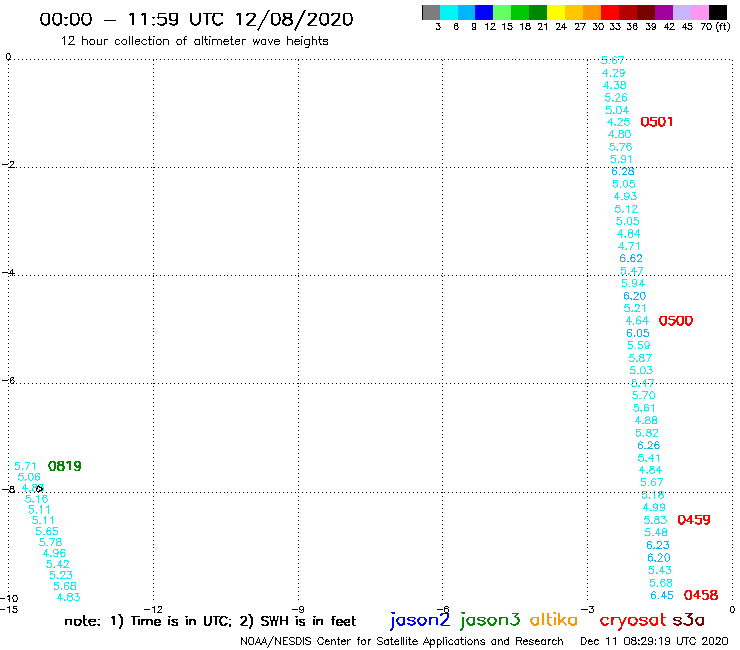Click the wave height value 5.87
The height and width of the screenshot is (650, 740).
click(640, 358)
